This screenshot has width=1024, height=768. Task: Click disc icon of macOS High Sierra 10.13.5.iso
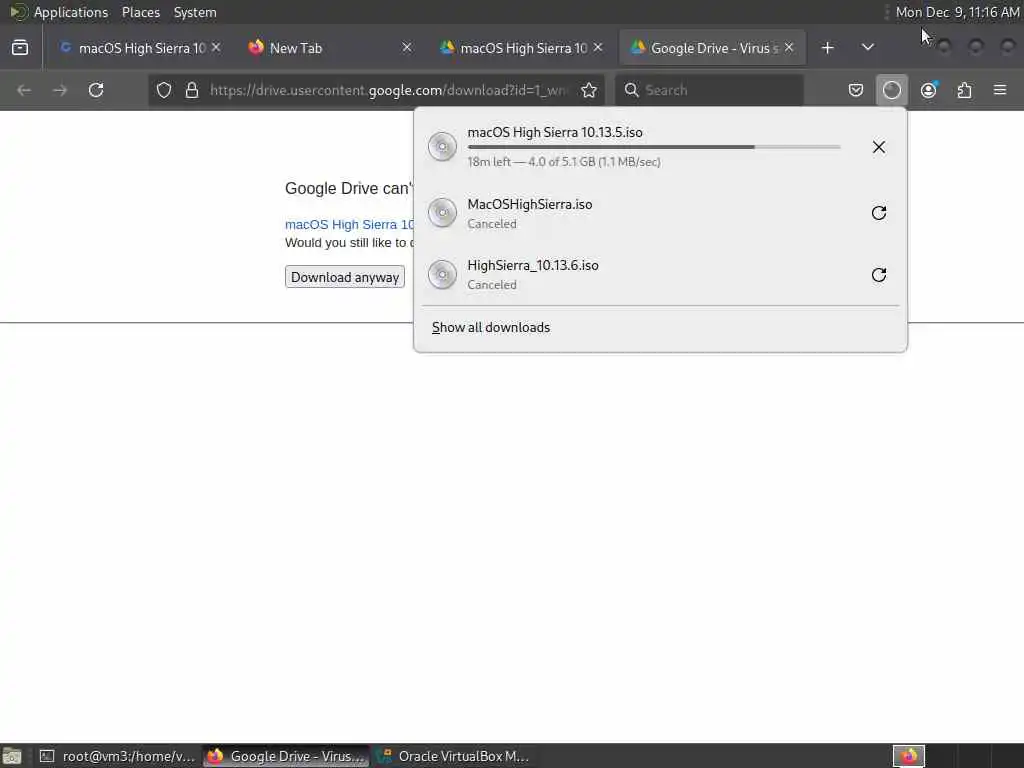coord(442,146)
